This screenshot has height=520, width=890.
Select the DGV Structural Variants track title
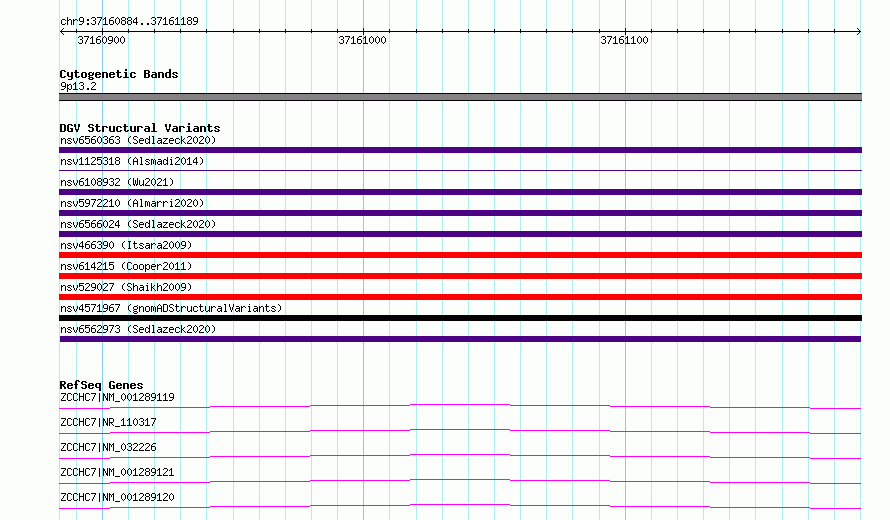(140, 128)
